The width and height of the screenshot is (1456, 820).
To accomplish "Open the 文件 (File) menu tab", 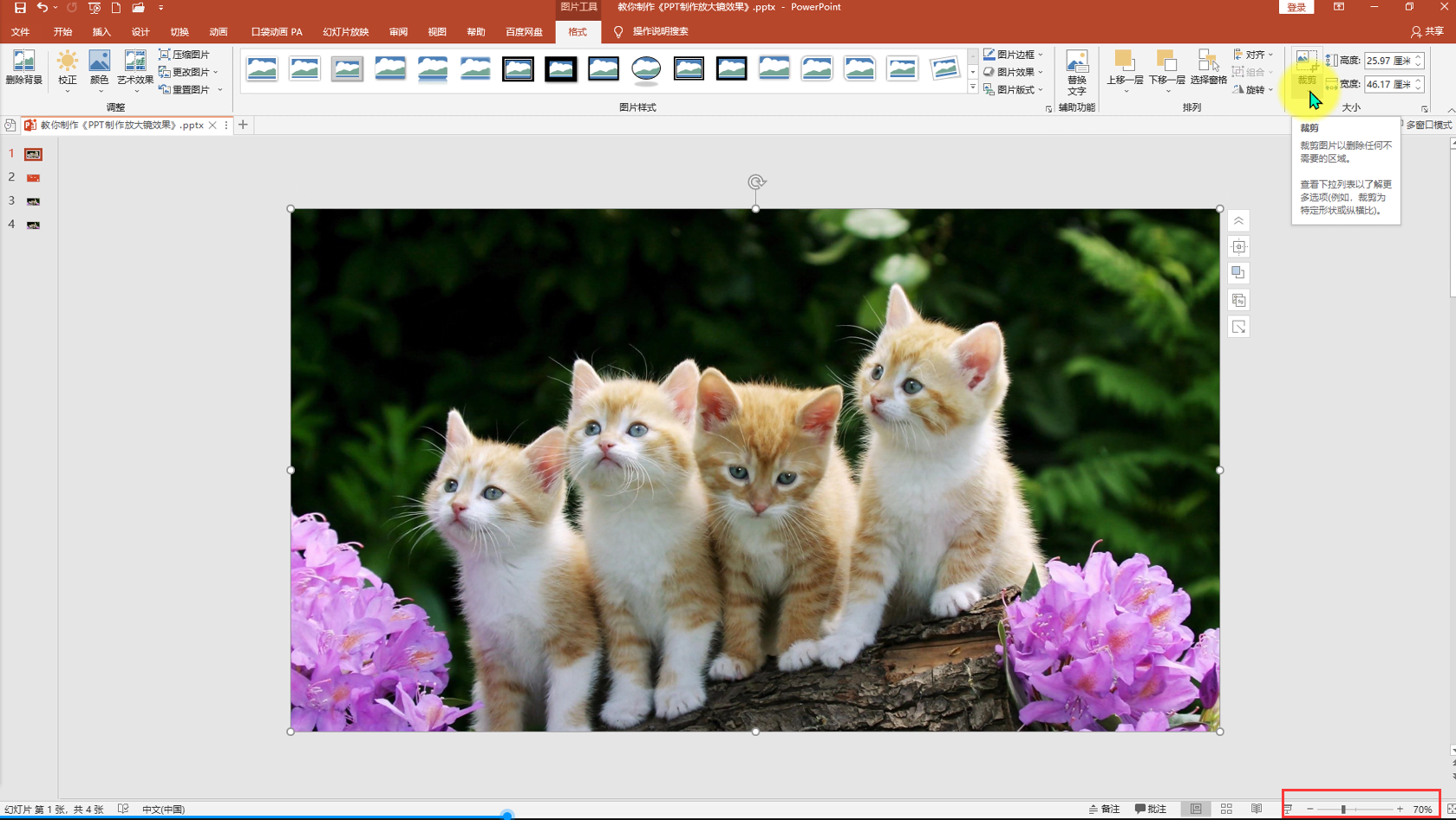I will (x=20, y=32).
